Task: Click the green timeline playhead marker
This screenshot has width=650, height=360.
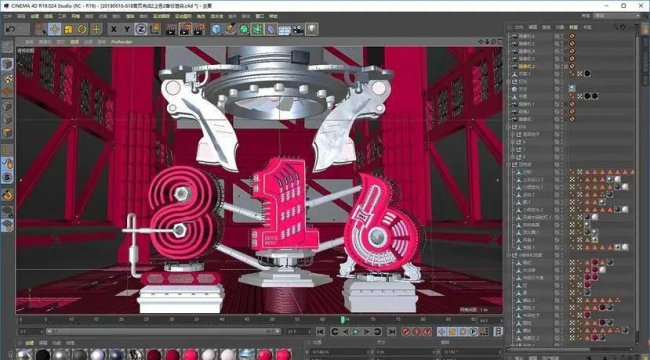Action: tap(343, 319)
